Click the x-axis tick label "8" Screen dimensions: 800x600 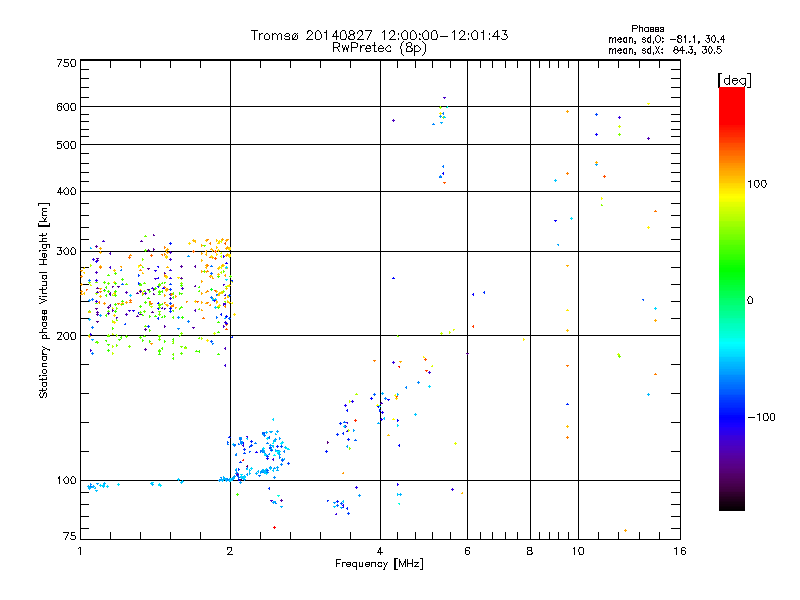[530, 551]
